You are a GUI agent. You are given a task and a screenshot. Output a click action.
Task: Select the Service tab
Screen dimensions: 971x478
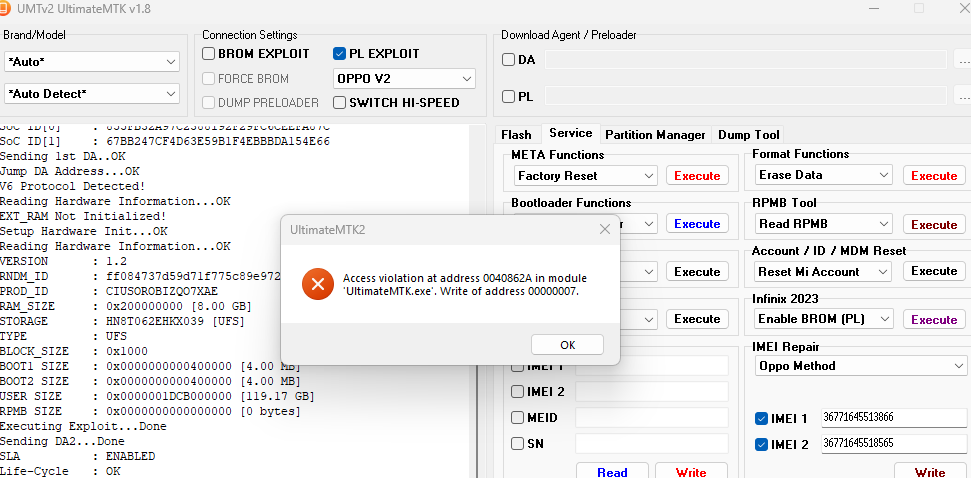point(570,133)
